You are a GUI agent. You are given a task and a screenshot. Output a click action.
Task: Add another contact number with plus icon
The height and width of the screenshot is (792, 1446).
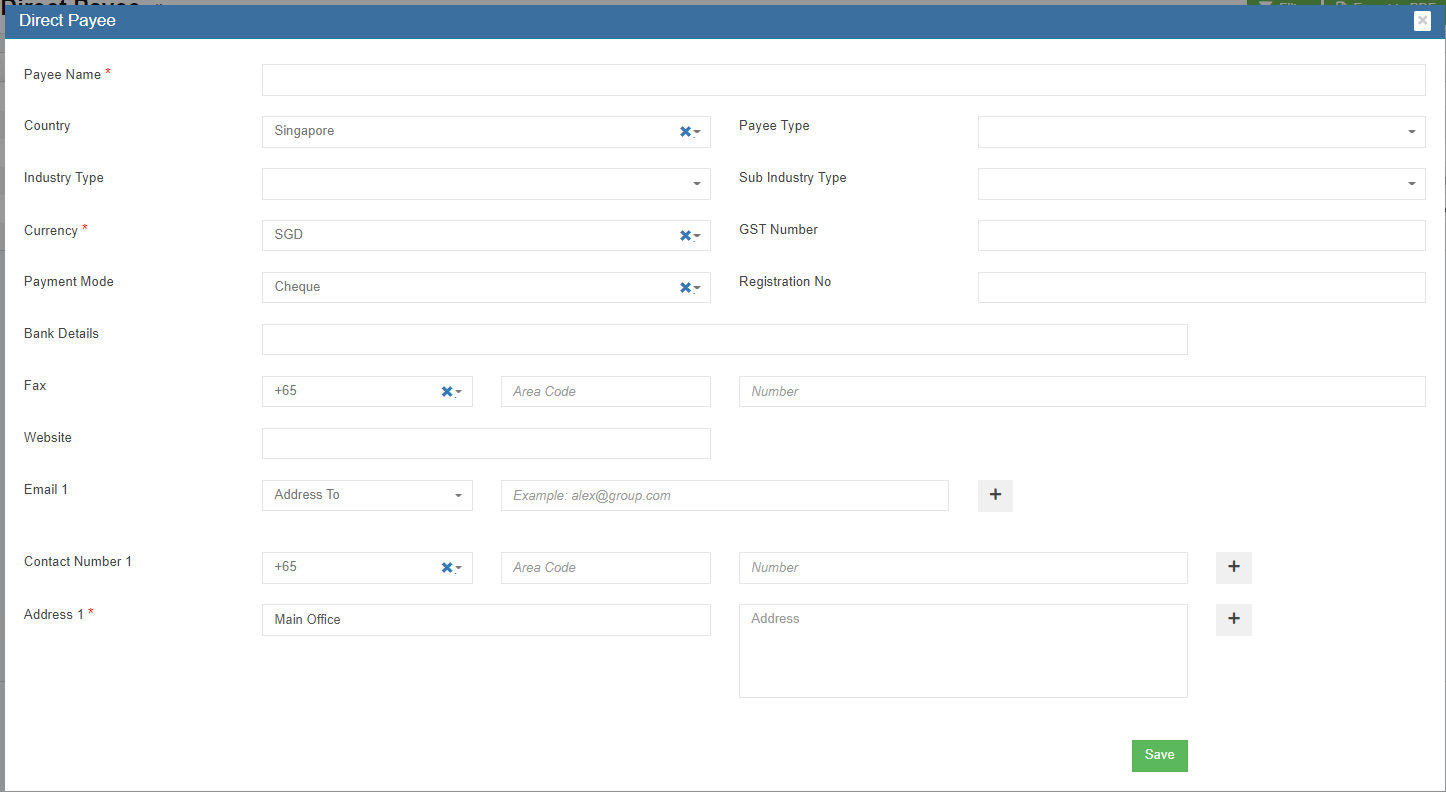1233,567
